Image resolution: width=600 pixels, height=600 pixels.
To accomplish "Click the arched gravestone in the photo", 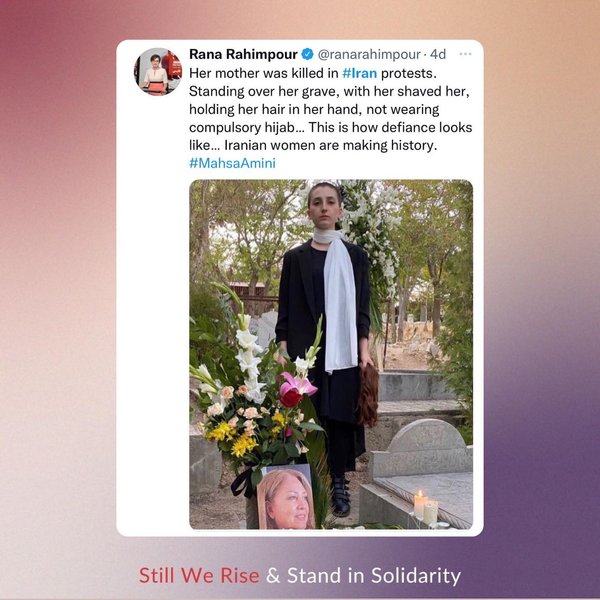I will tap(421, 448).
